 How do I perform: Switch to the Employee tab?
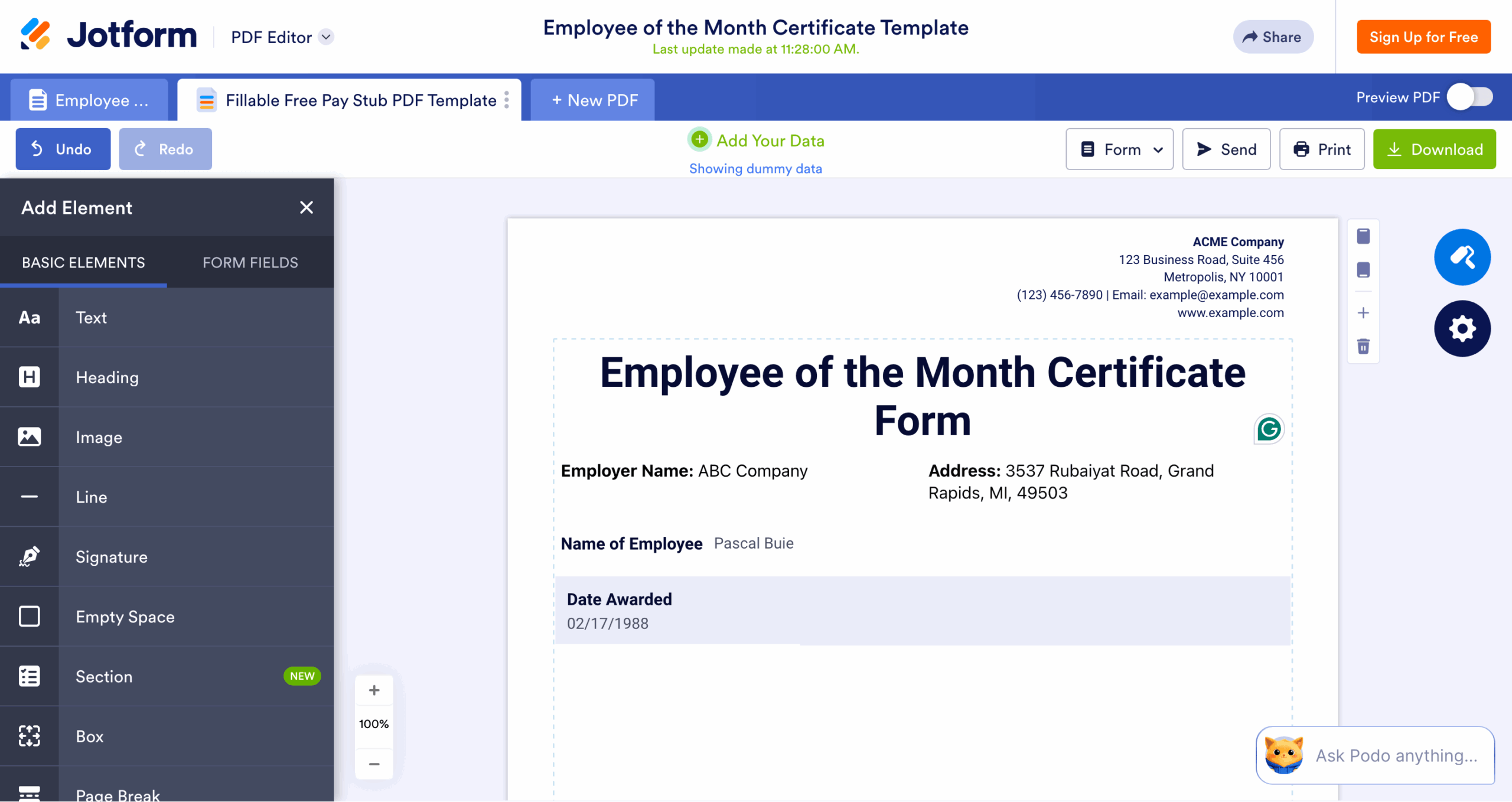(89, 100)
